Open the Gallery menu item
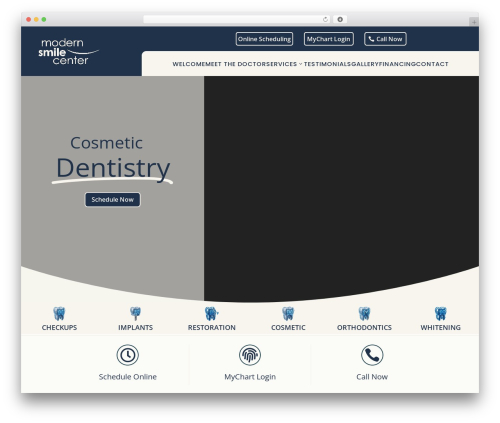The image size is (500, 423). click(x=365, y=64)
